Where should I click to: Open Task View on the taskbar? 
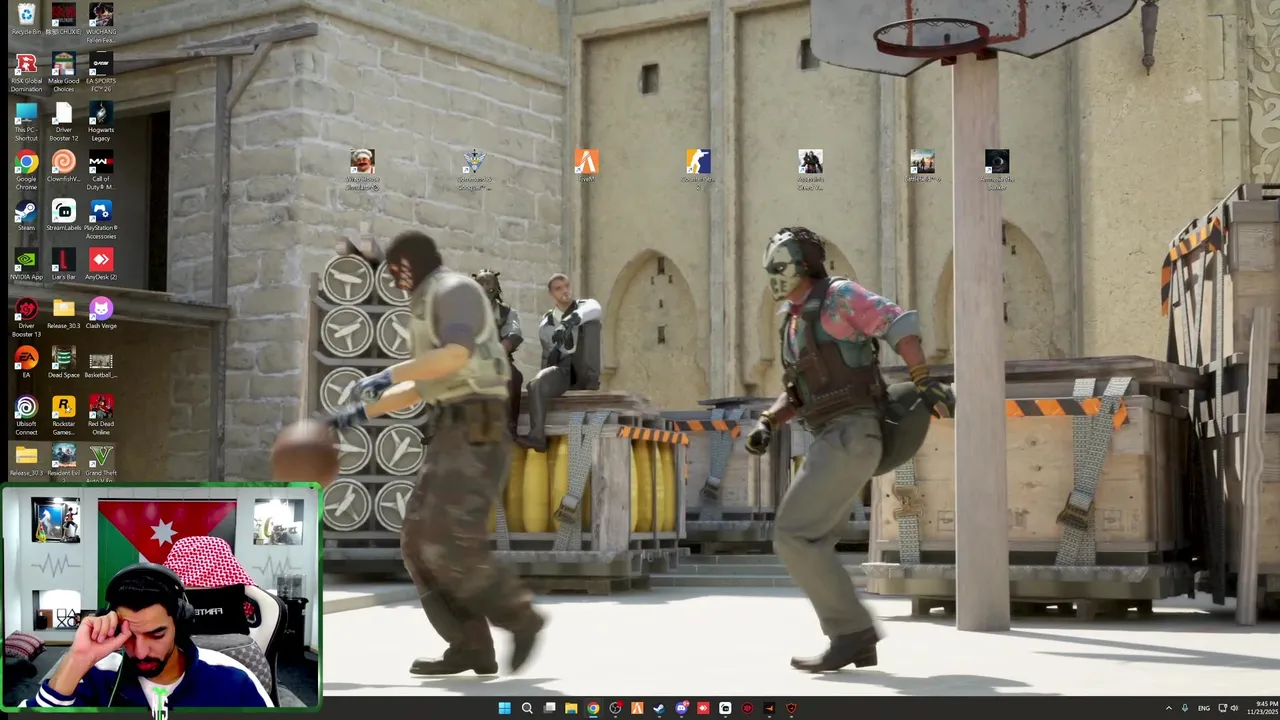pyautogui.click(x=549, y=708)
